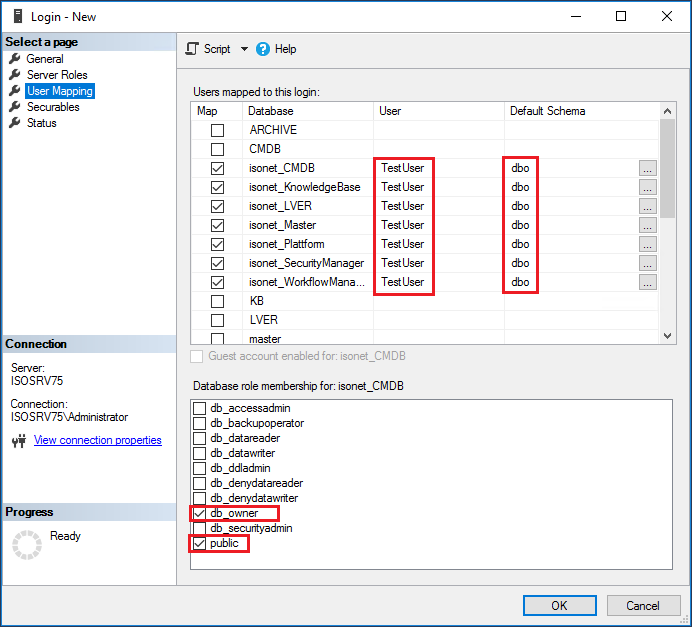692x627 pixels.
Task: Open schema browse button for isonet_Plattform row
Action: pyautogui.click(x=647, y=244)
